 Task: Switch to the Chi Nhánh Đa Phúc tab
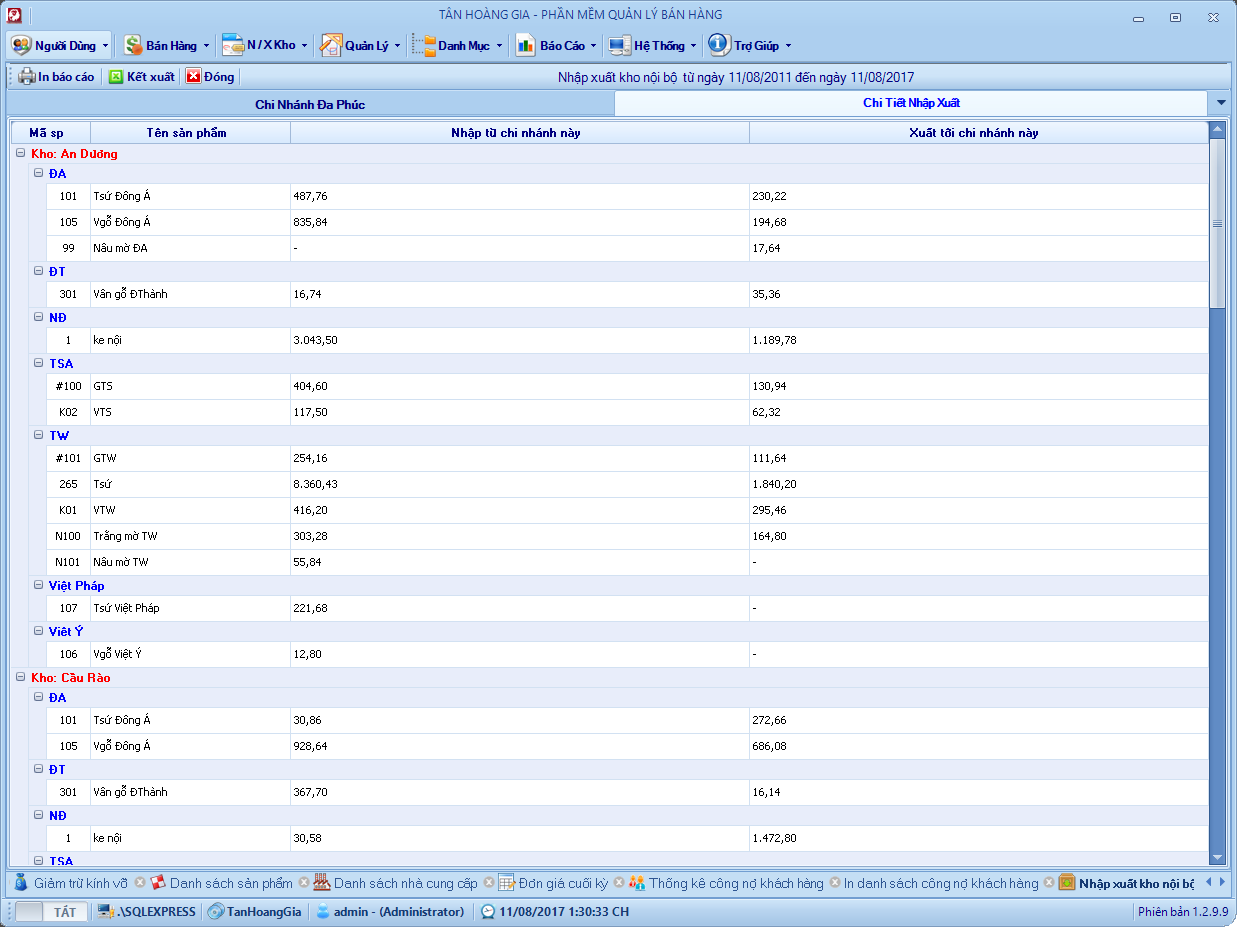pos(310,104)
